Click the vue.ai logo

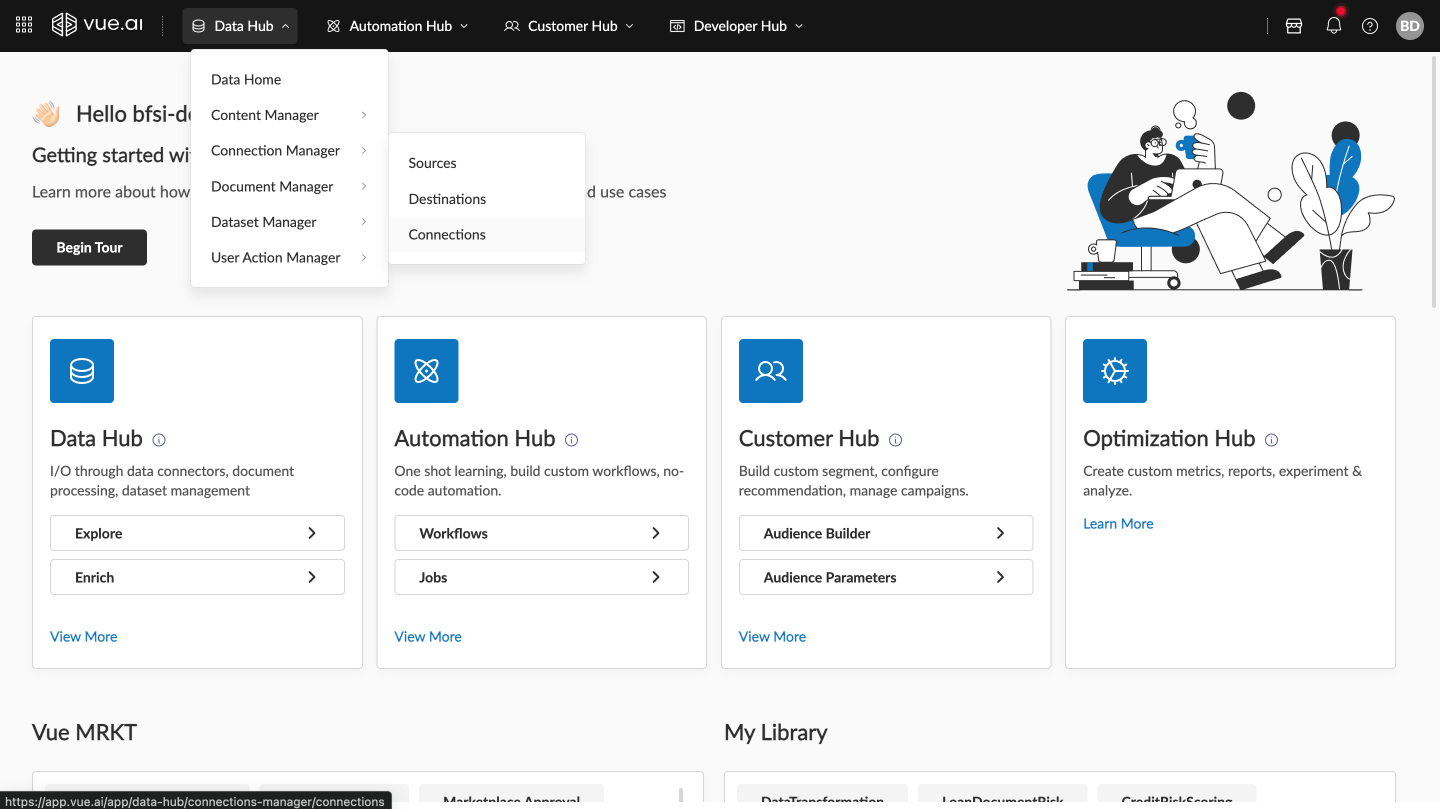tap(97, 26)
